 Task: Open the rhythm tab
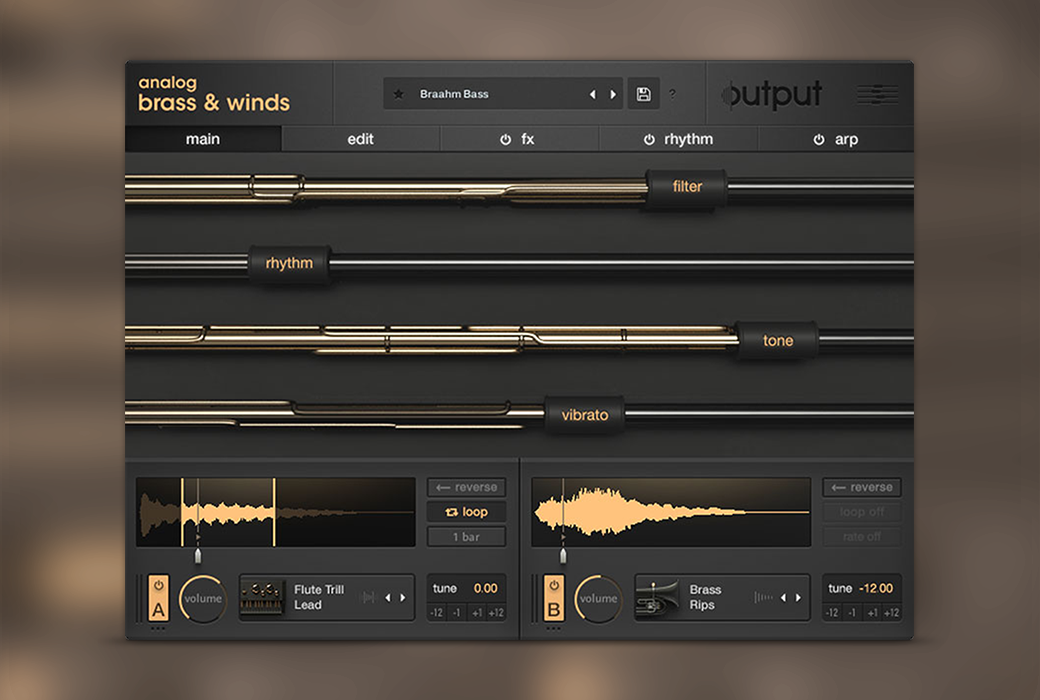click(x=679, y=139)
